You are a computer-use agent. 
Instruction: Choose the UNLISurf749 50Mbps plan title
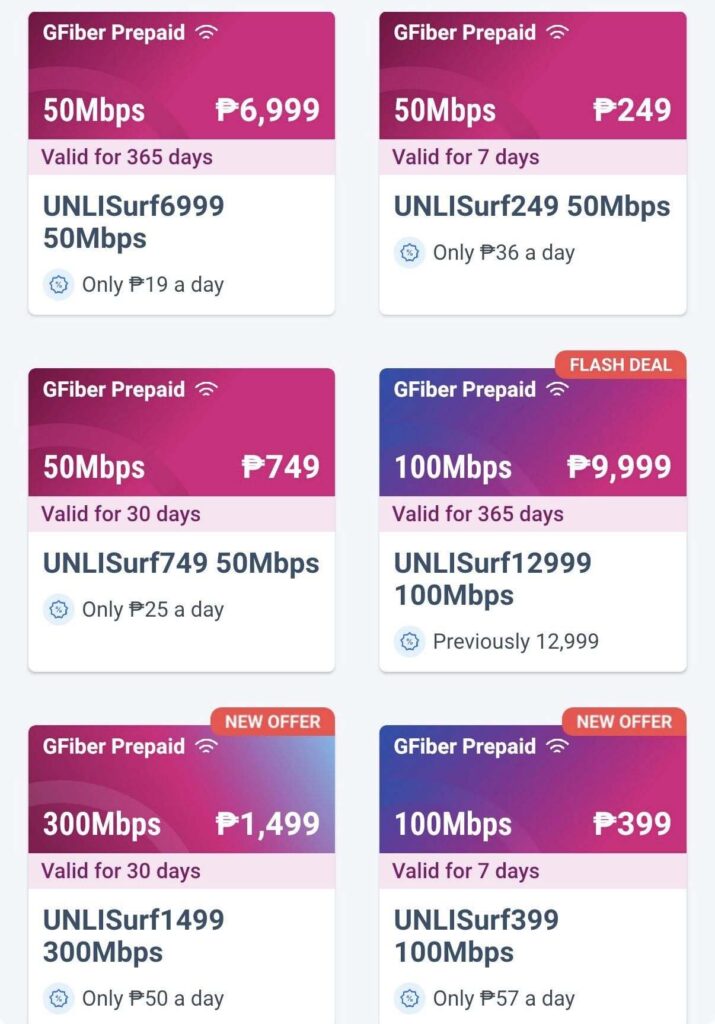(x=181, y=563)
